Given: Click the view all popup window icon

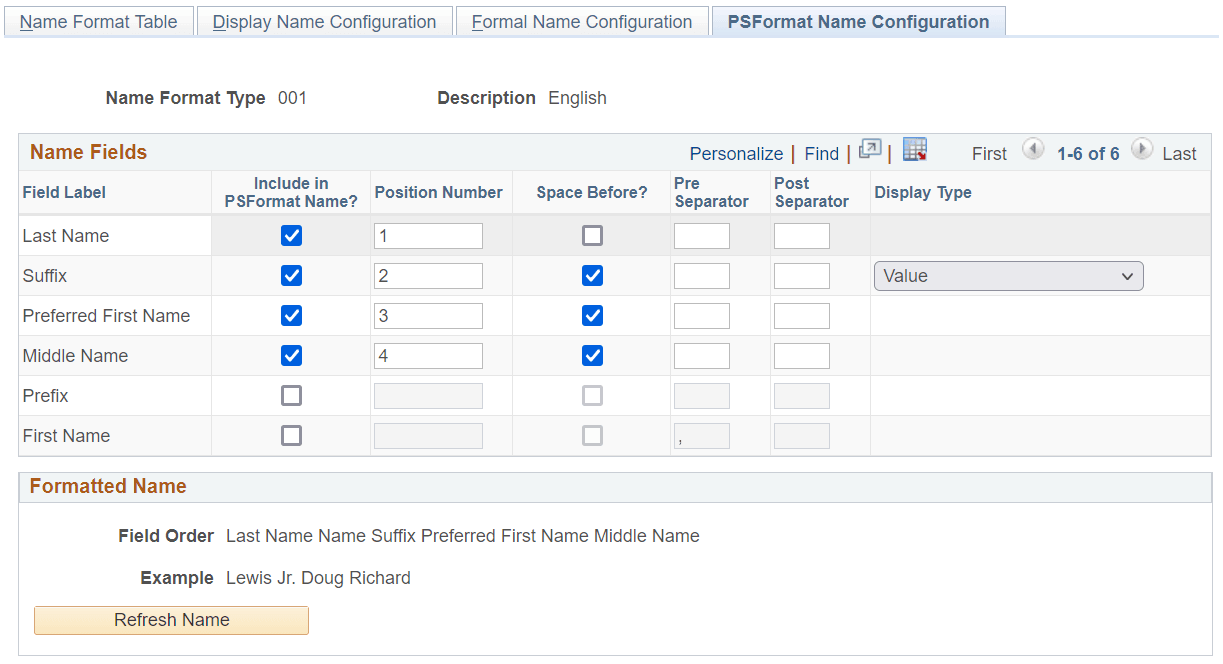Looking at the screenshot, I should (870, 150).
